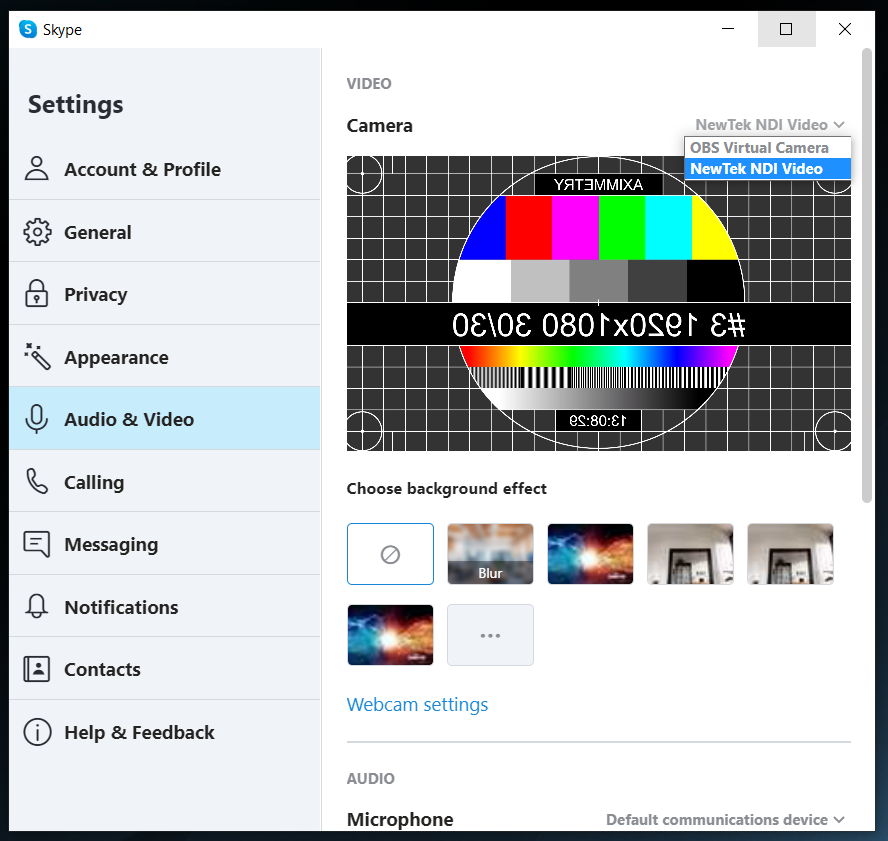Open Messaging settings
The width and height of the screenshot is (888, 841).
click(165, 544)
